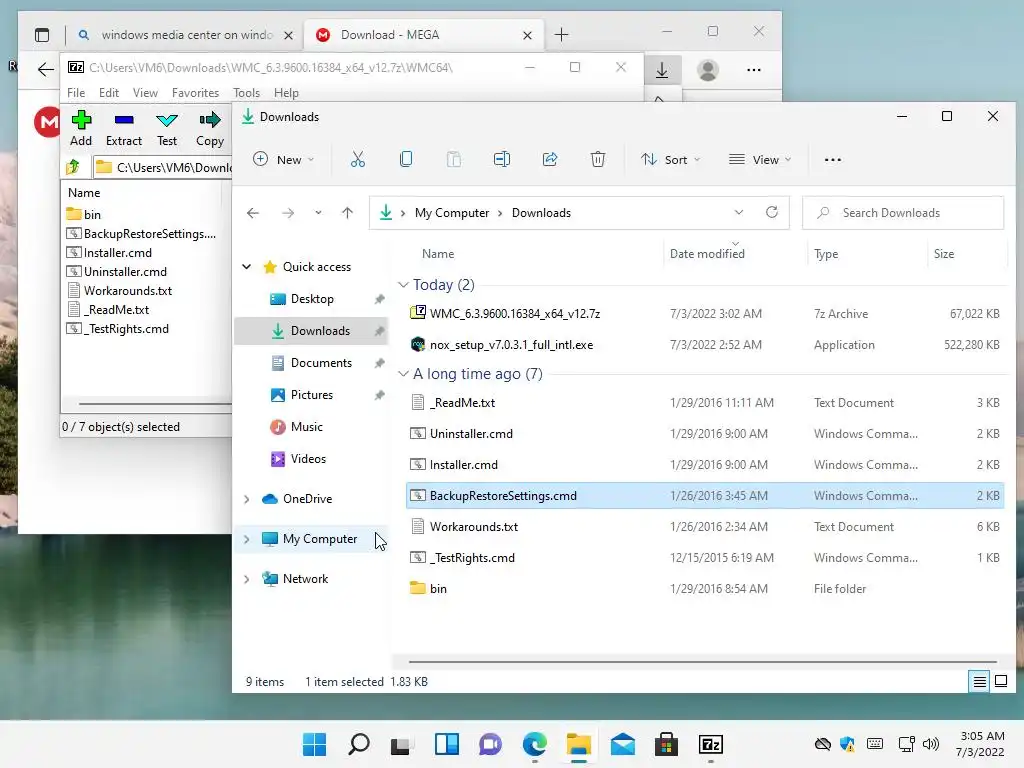
Task: Expand address bar history dropdown
Action: [739, 212]
